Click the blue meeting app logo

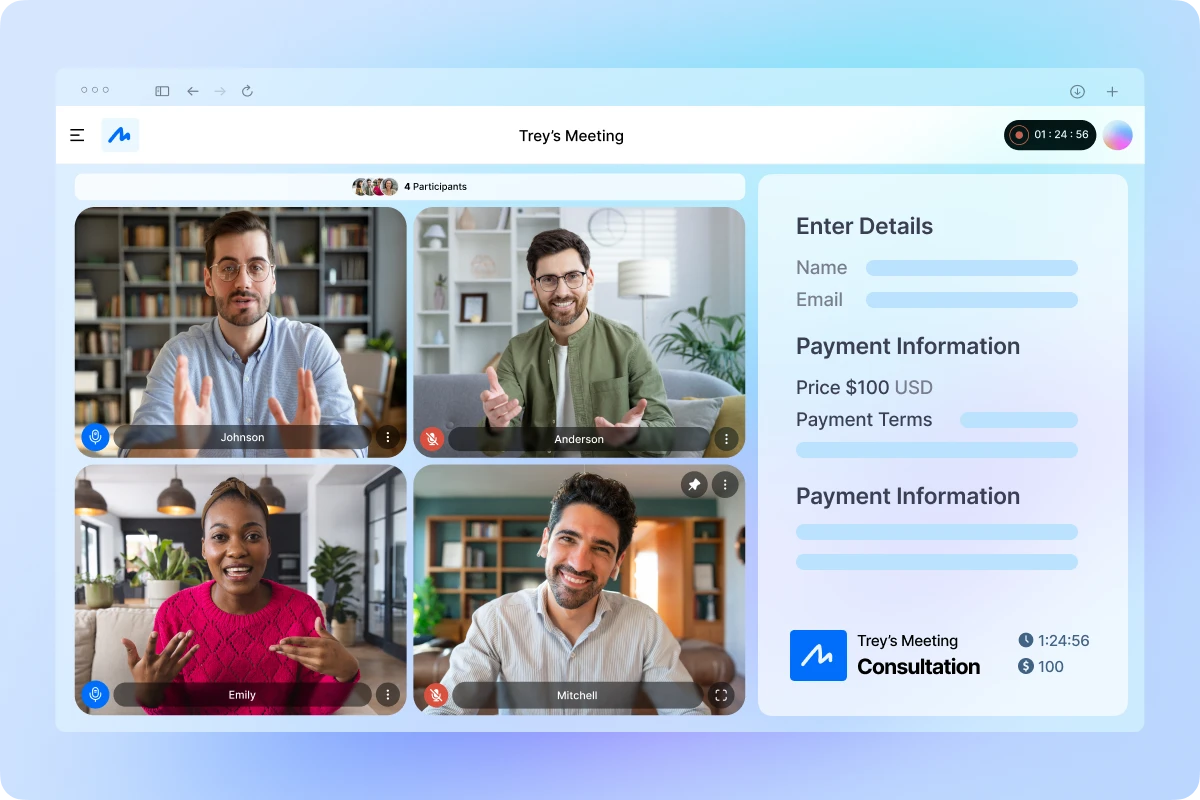click(x=120, y=134)
